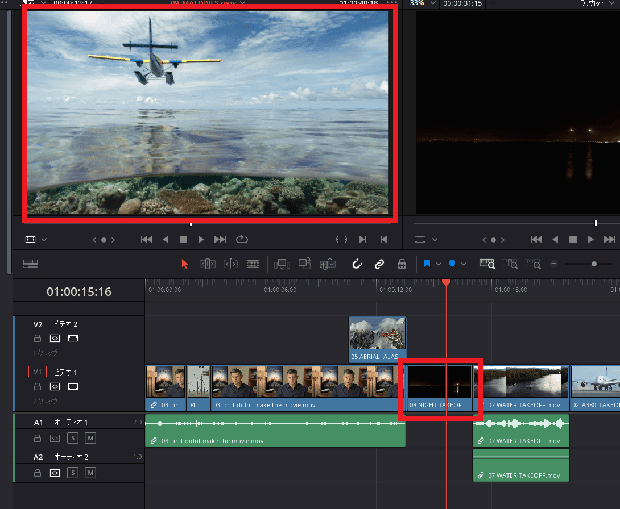Viewport: 620px width, 509px height.
Task: Click the timeline zoom-out minus icon
Action: 554,264
